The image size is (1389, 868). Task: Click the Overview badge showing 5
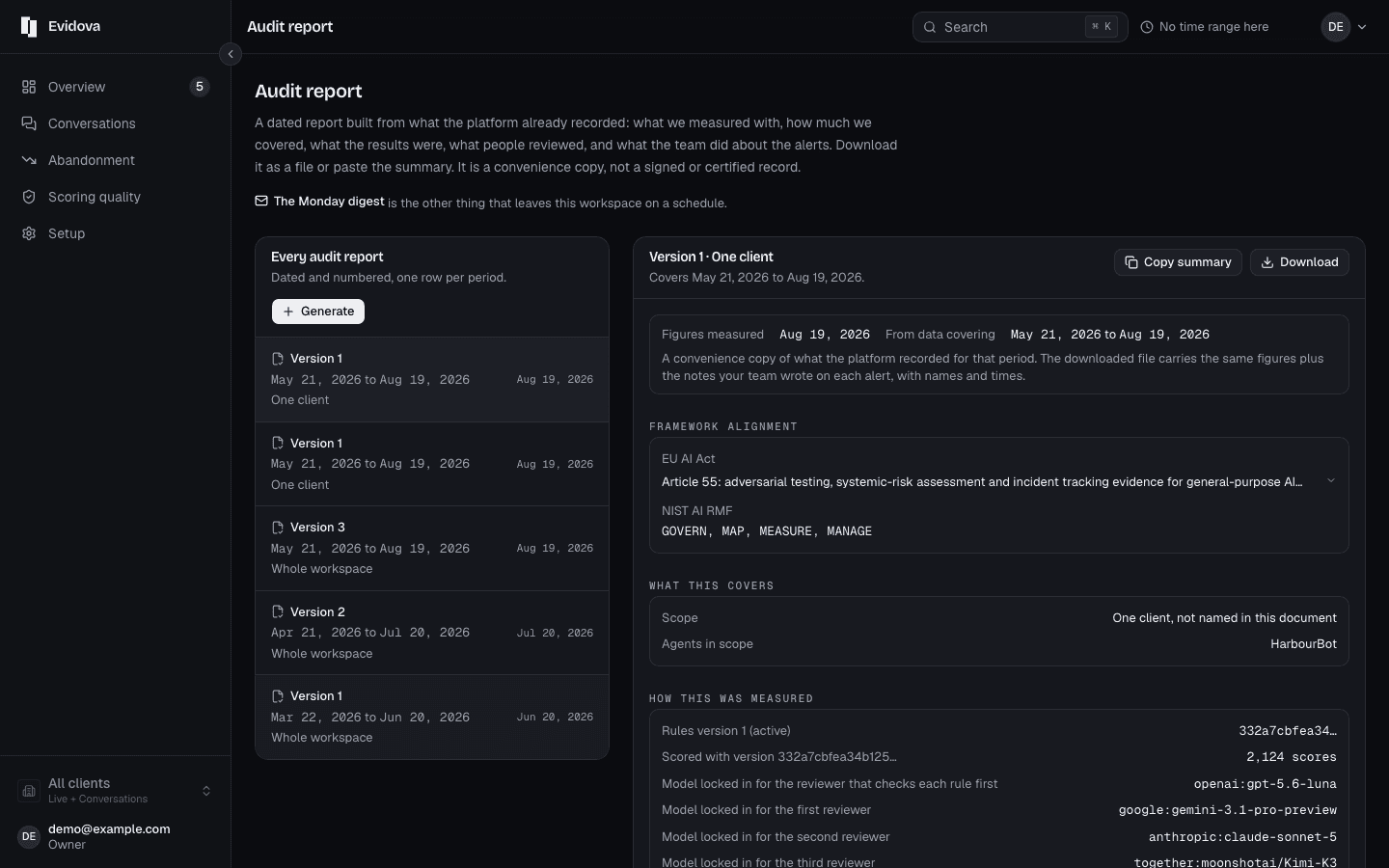(x=200, y=87)
